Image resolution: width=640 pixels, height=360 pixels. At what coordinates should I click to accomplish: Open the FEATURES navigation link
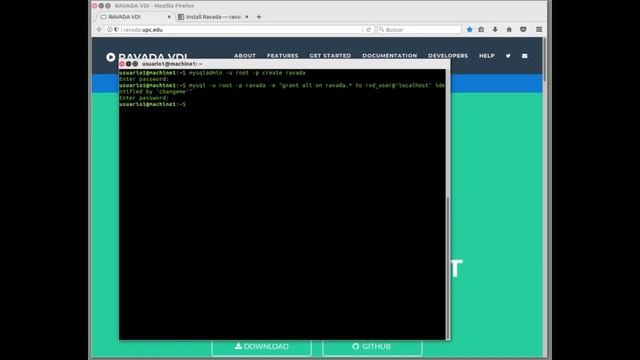(282, 56)
